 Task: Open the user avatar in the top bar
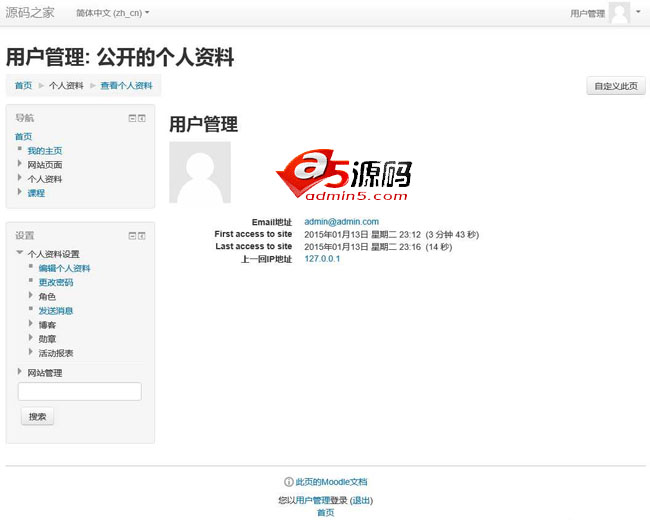(x=619, y=13)
